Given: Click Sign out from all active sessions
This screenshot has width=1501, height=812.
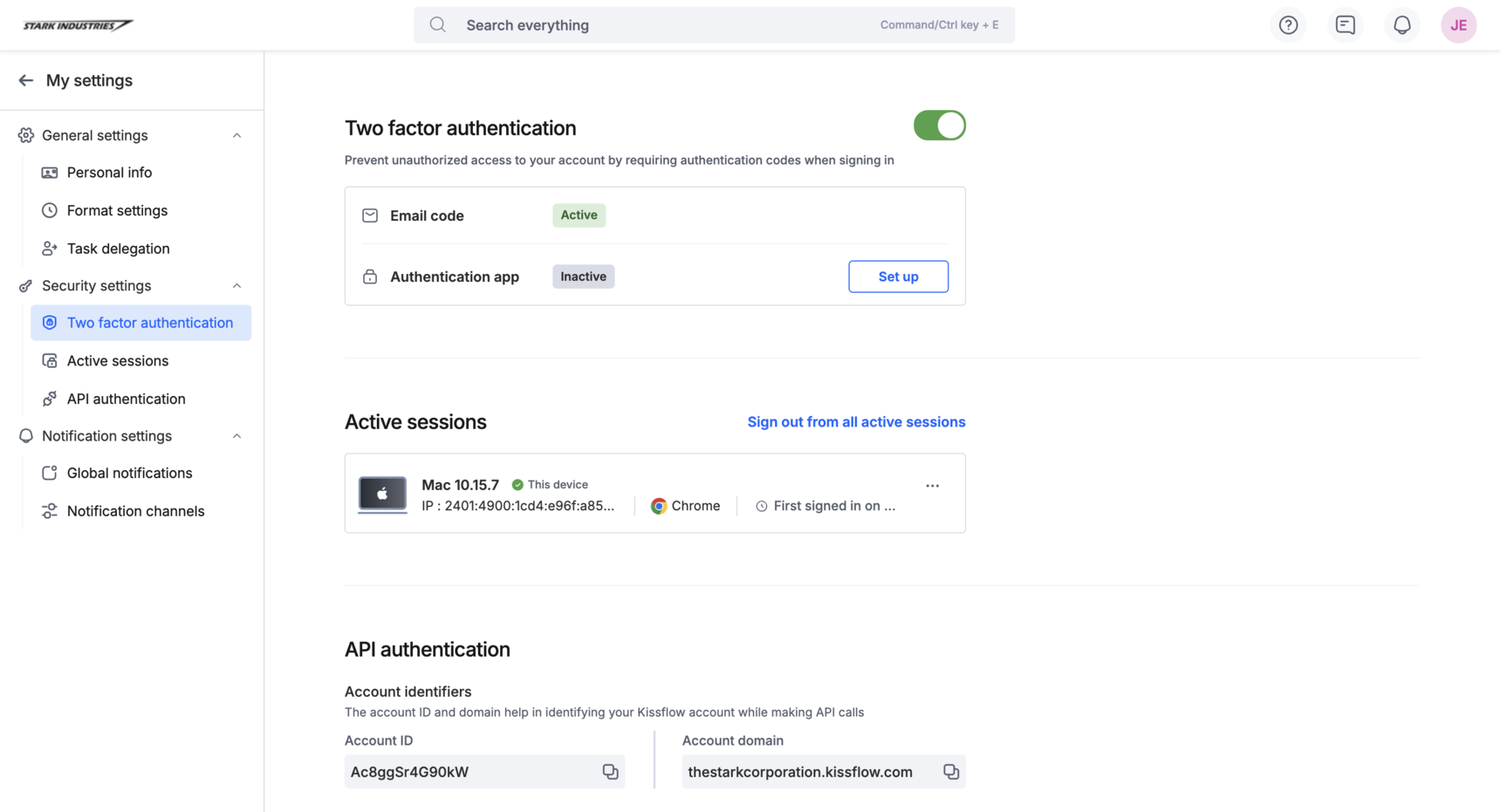Looking at the screenshot, I should coord(856,422).
